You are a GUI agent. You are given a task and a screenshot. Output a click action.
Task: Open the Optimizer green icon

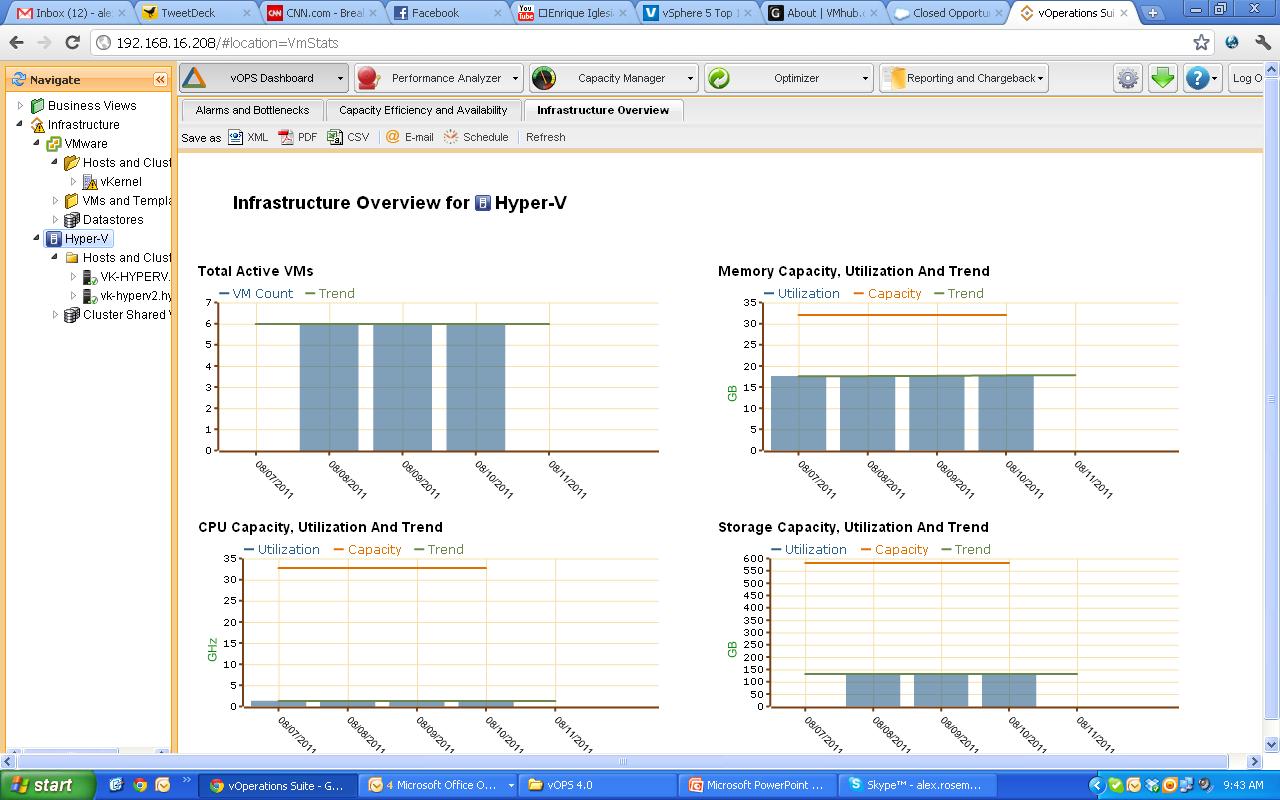tap(719, 78)
